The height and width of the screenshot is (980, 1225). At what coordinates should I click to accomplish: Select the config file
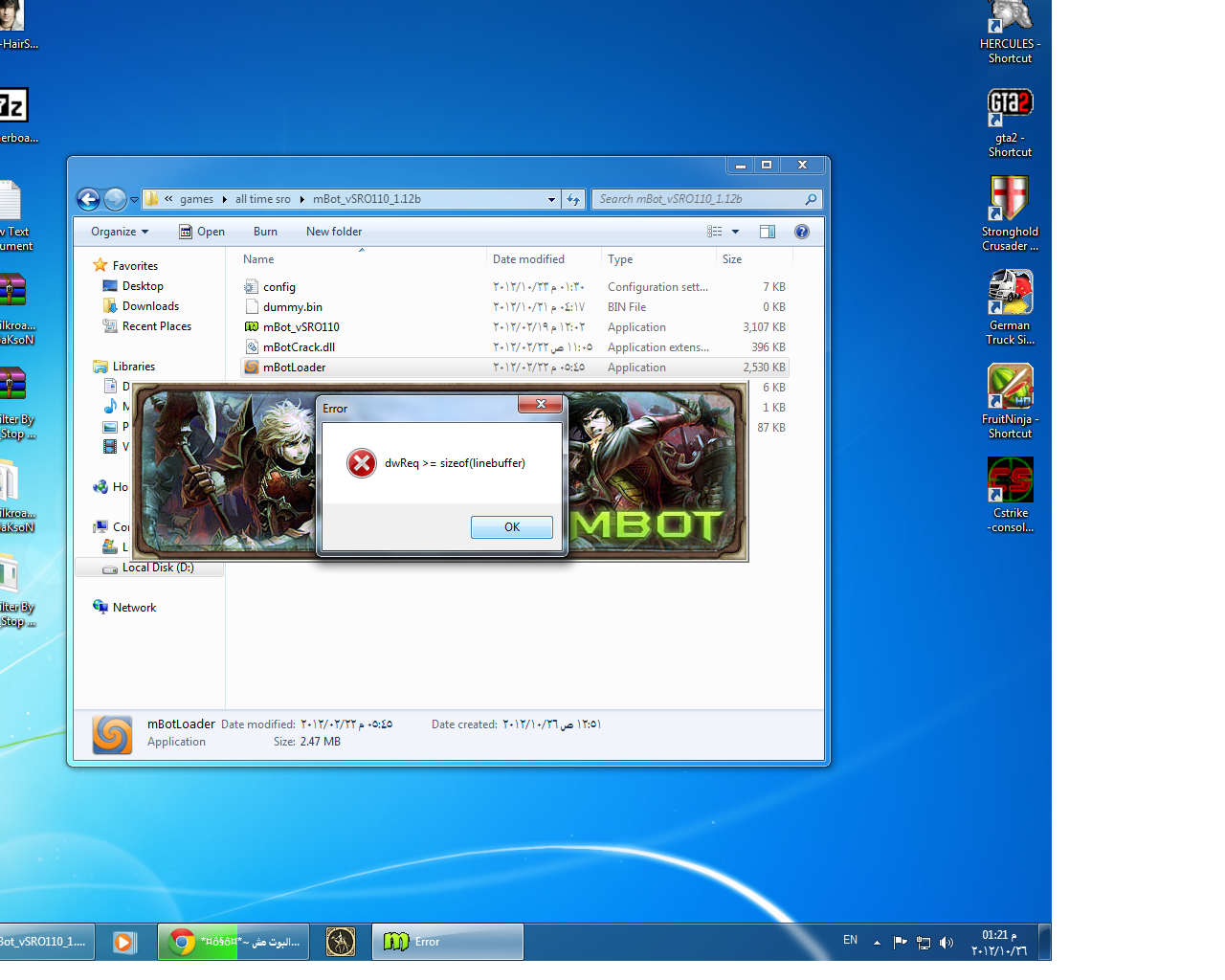pyautogui.click(x=515, y=287)
